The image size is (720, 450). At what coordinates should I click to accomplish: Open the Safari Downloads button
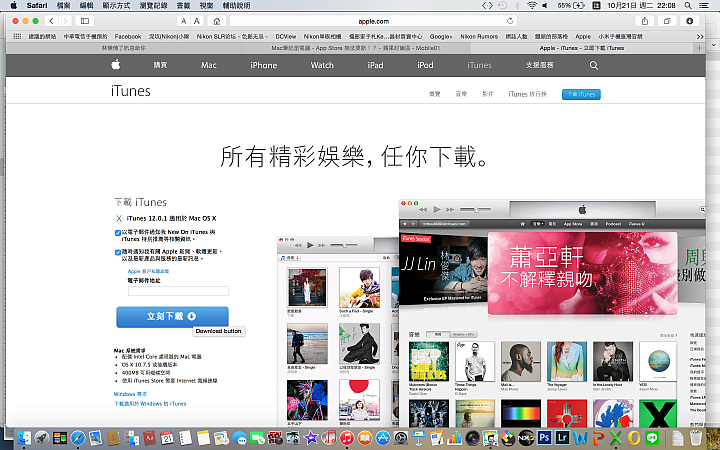689,21
